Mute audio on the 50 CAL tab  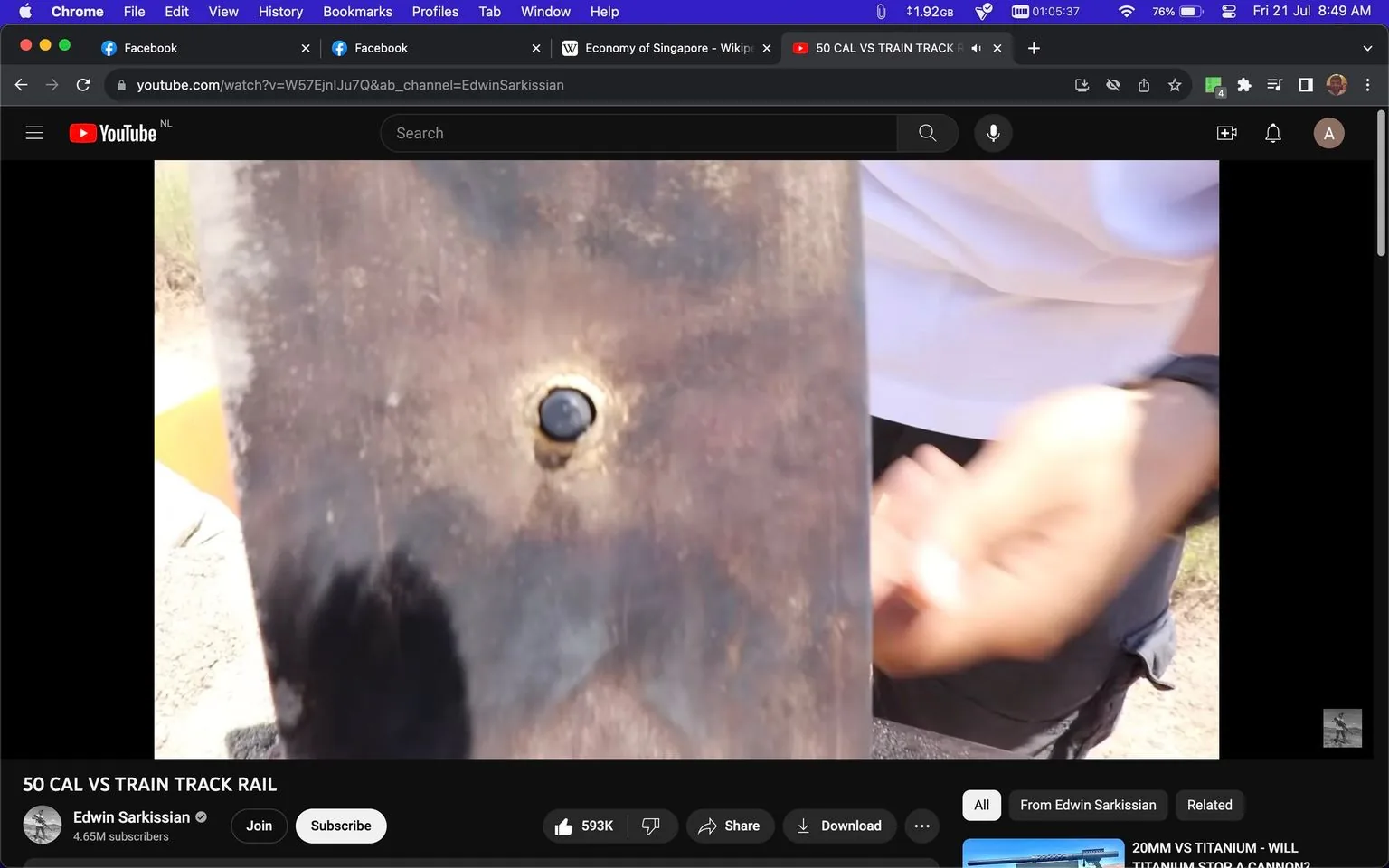click(976, 48)
